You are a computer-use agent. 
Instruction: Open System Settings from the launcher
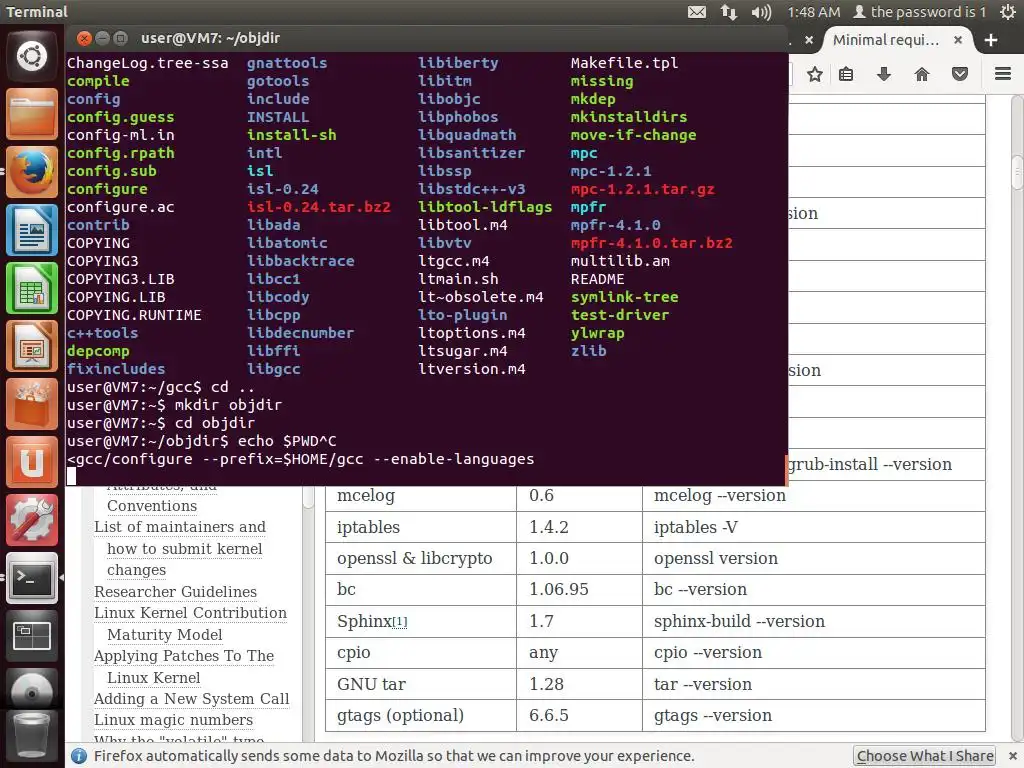click(31, 520)
